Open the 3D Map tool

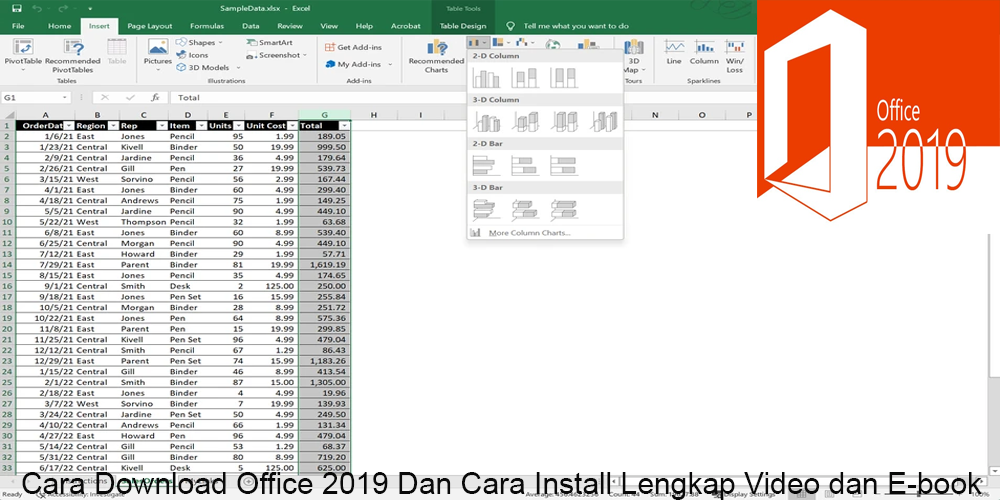pyautogui.click(x=633, y=56)
